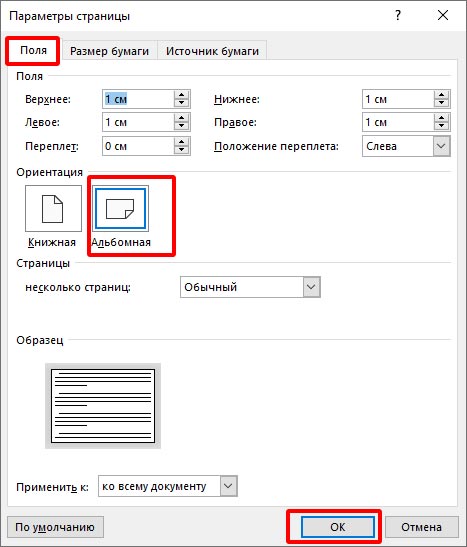Click the Нижнее margin input field
Screen dimensions: 467x547
(x=398, y=99)
